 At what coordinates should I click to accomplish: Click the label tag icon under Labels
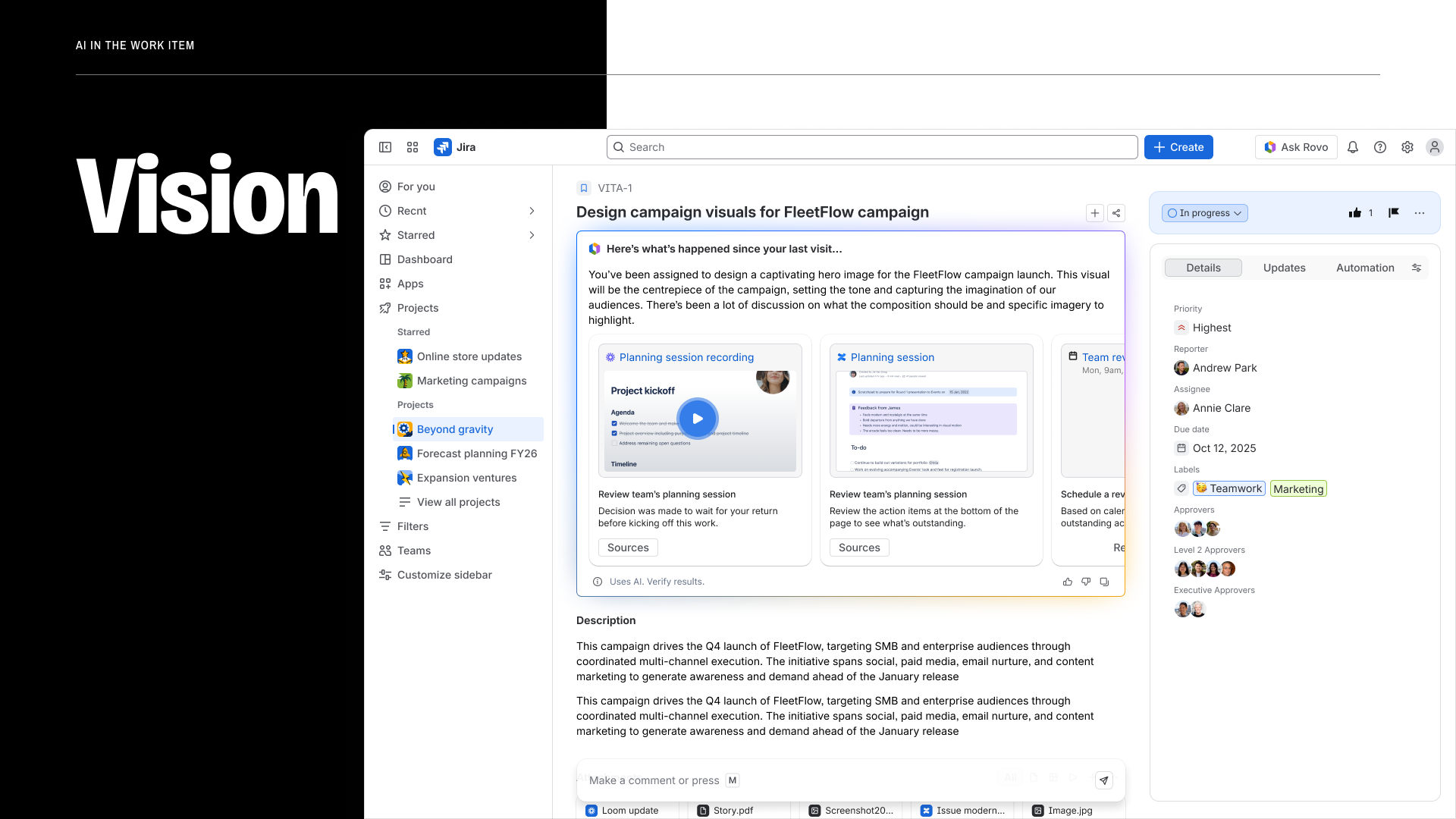point(1181,488)
